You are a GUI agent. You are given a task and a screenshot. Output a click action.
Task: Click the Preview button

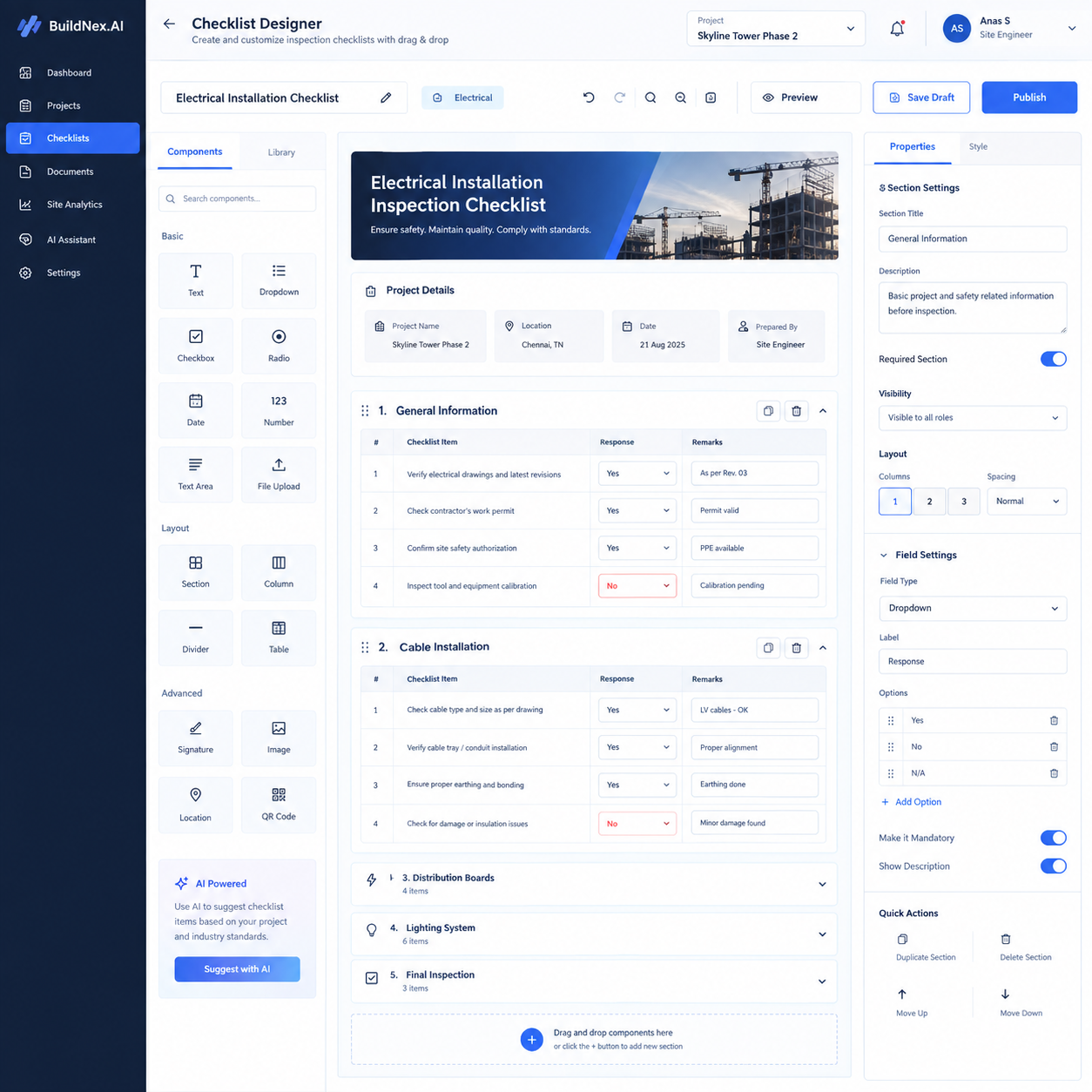click(806, 98)
